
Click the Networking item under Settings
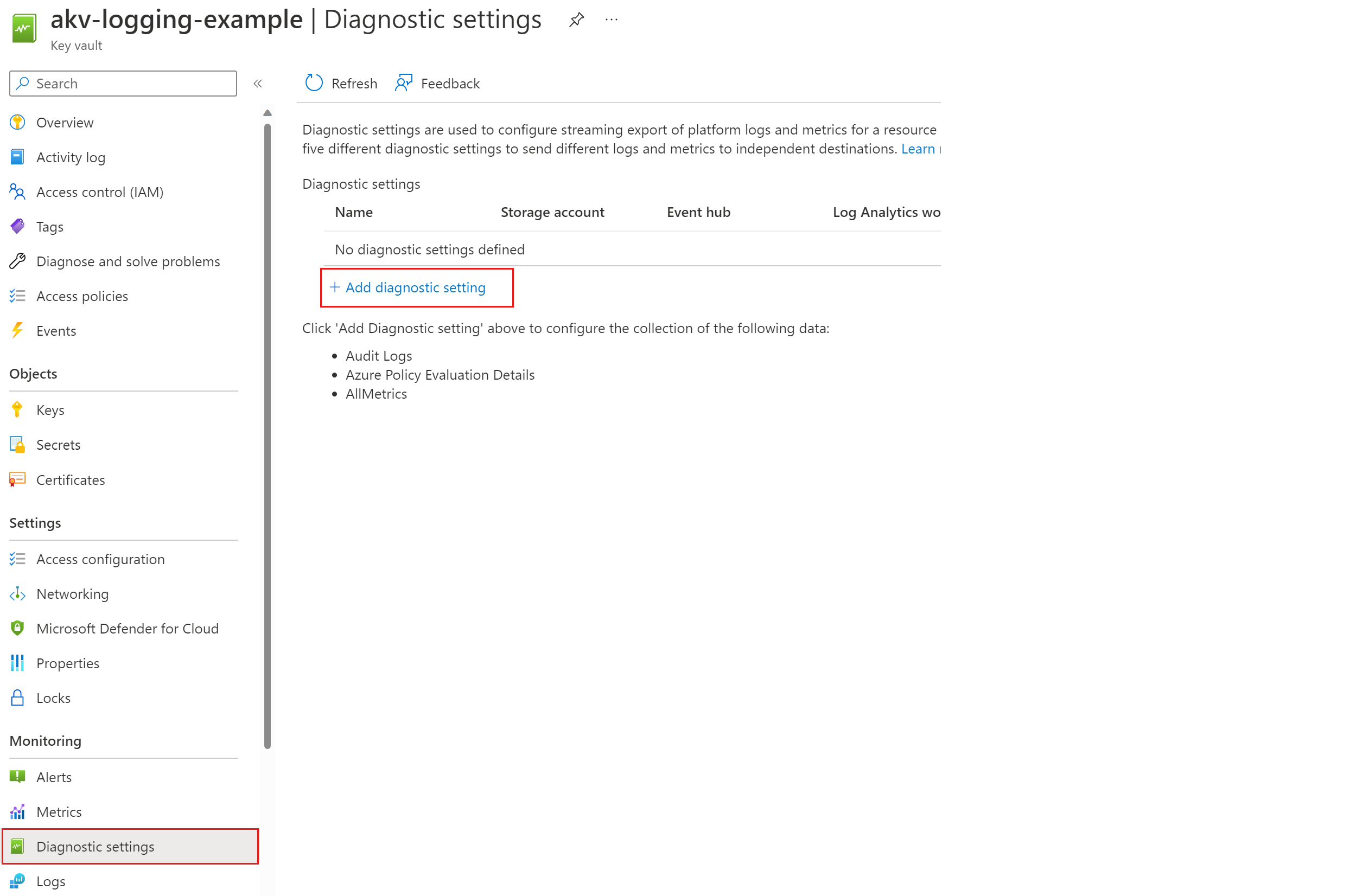(x=72, y=593)
